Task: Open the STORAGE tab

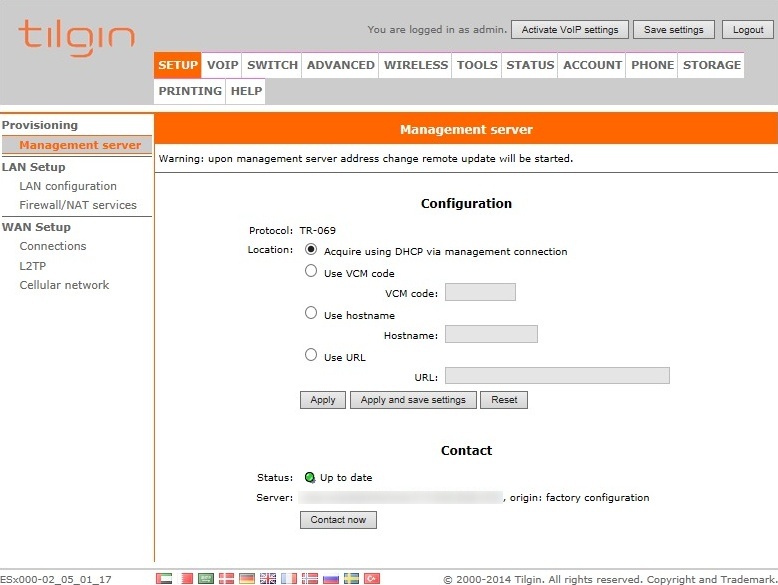Action: point(712,65)
